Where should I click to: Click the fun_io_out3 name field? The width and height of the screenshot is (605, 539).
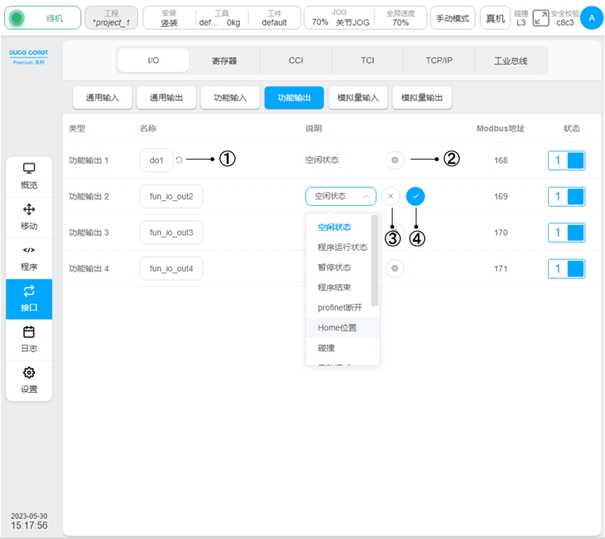point(171,232)
